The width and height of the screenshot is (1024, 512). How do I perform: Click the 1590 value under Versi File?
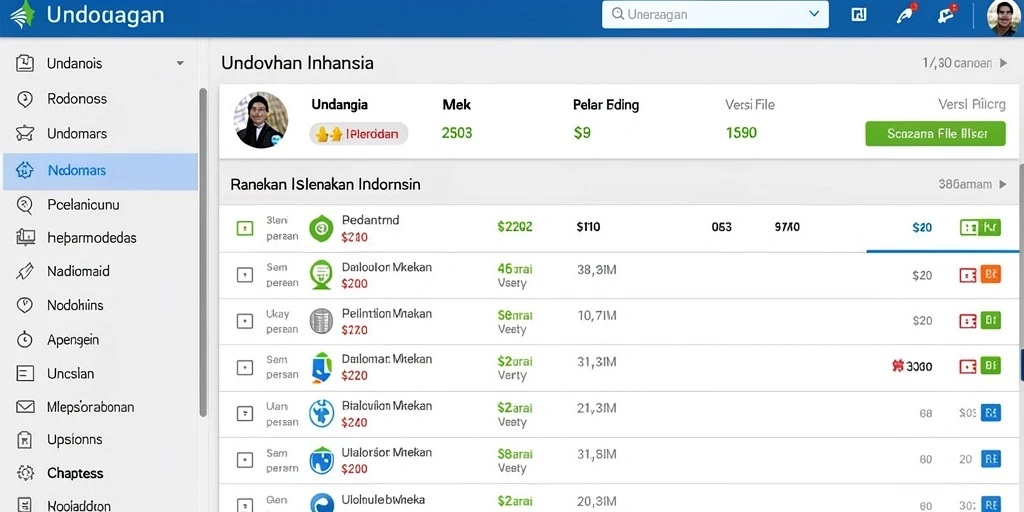(x=741, y=133)
